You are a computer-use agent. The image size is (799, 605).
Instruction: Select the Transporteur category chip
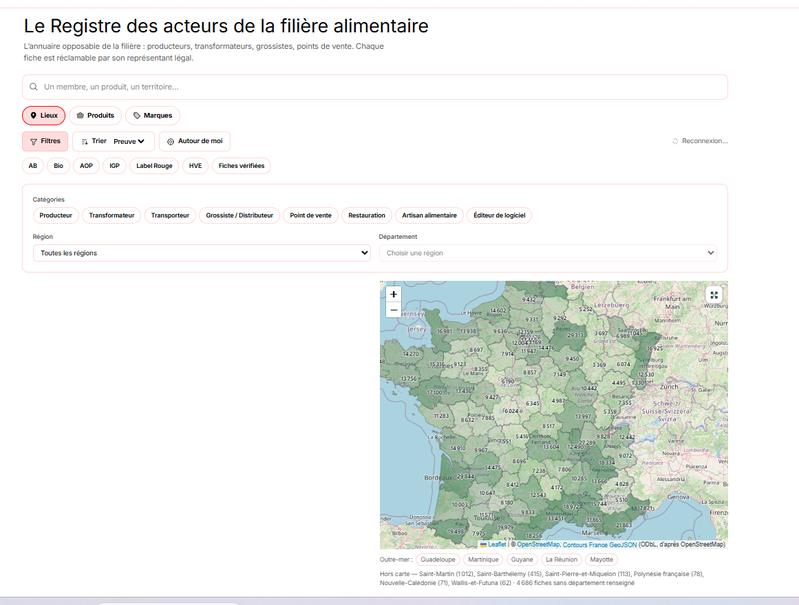170,216
